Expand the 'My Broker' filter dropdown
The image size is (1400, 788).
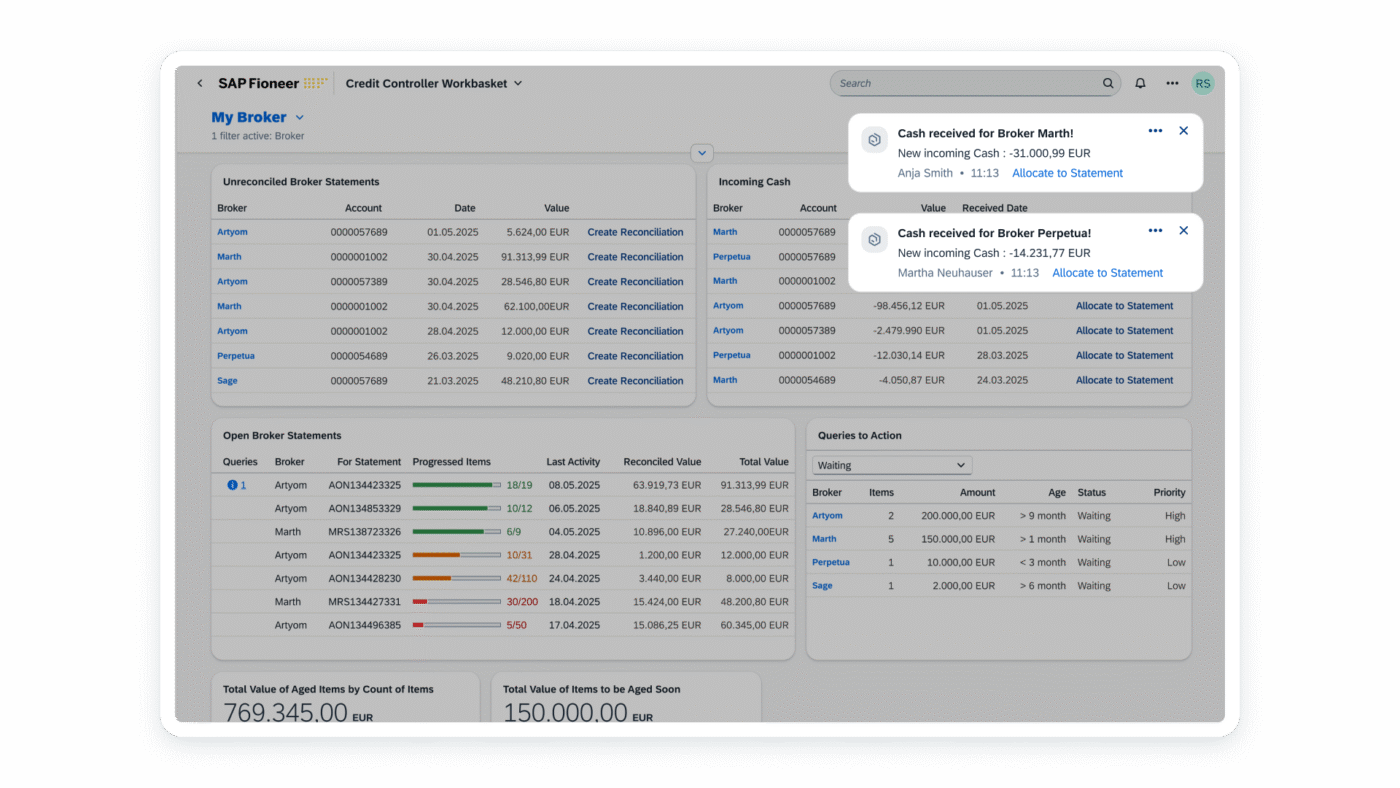pyautogui.click(x=298, y=117)
